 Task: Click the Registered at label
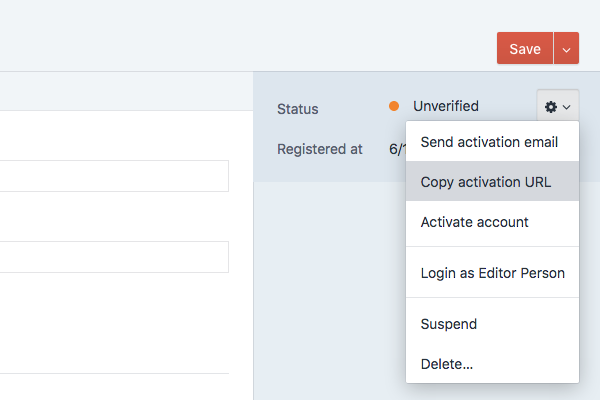coord(320,149)
